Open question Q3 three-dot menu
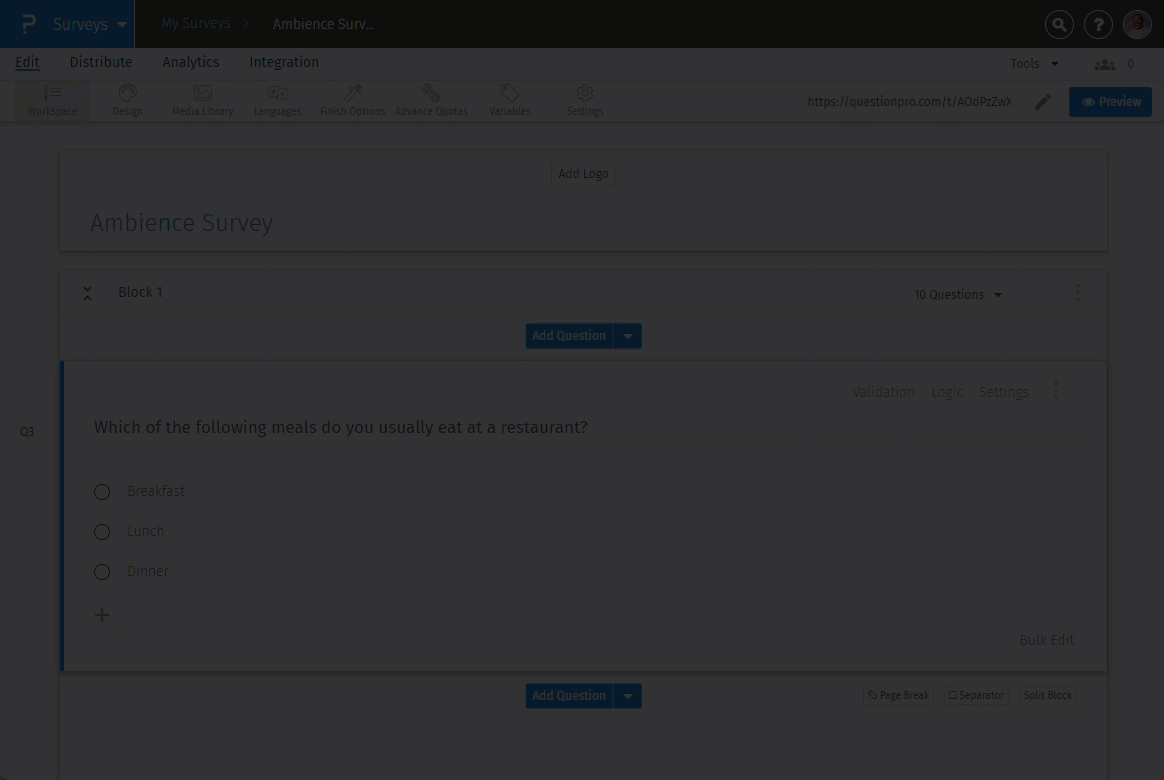This screenshot has width=1164, height=780. pyautogui.click(x=1056, y=391)
